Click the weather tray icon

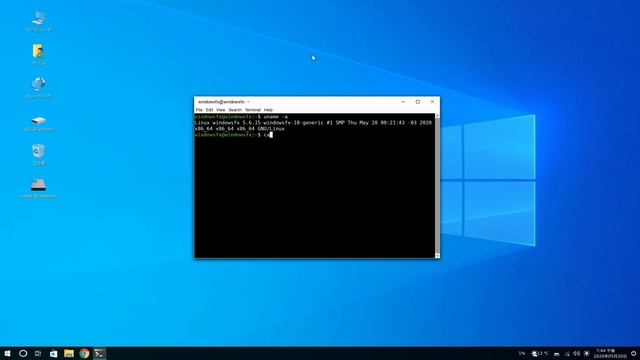tap(540, 353)
